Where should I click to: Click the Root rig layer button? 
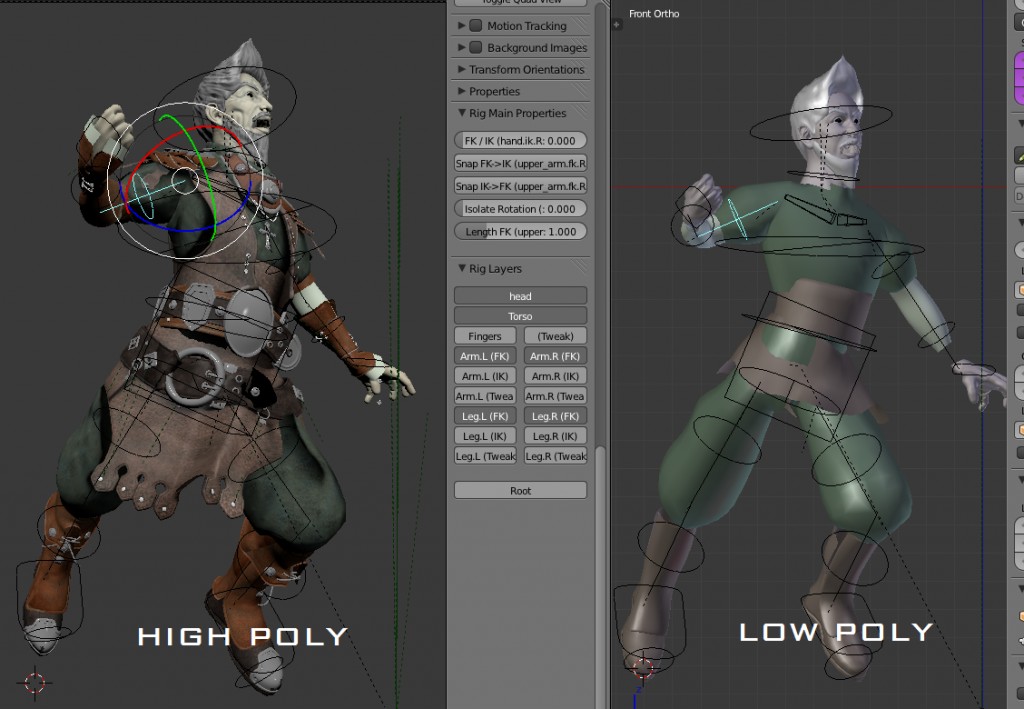(520, 489)
